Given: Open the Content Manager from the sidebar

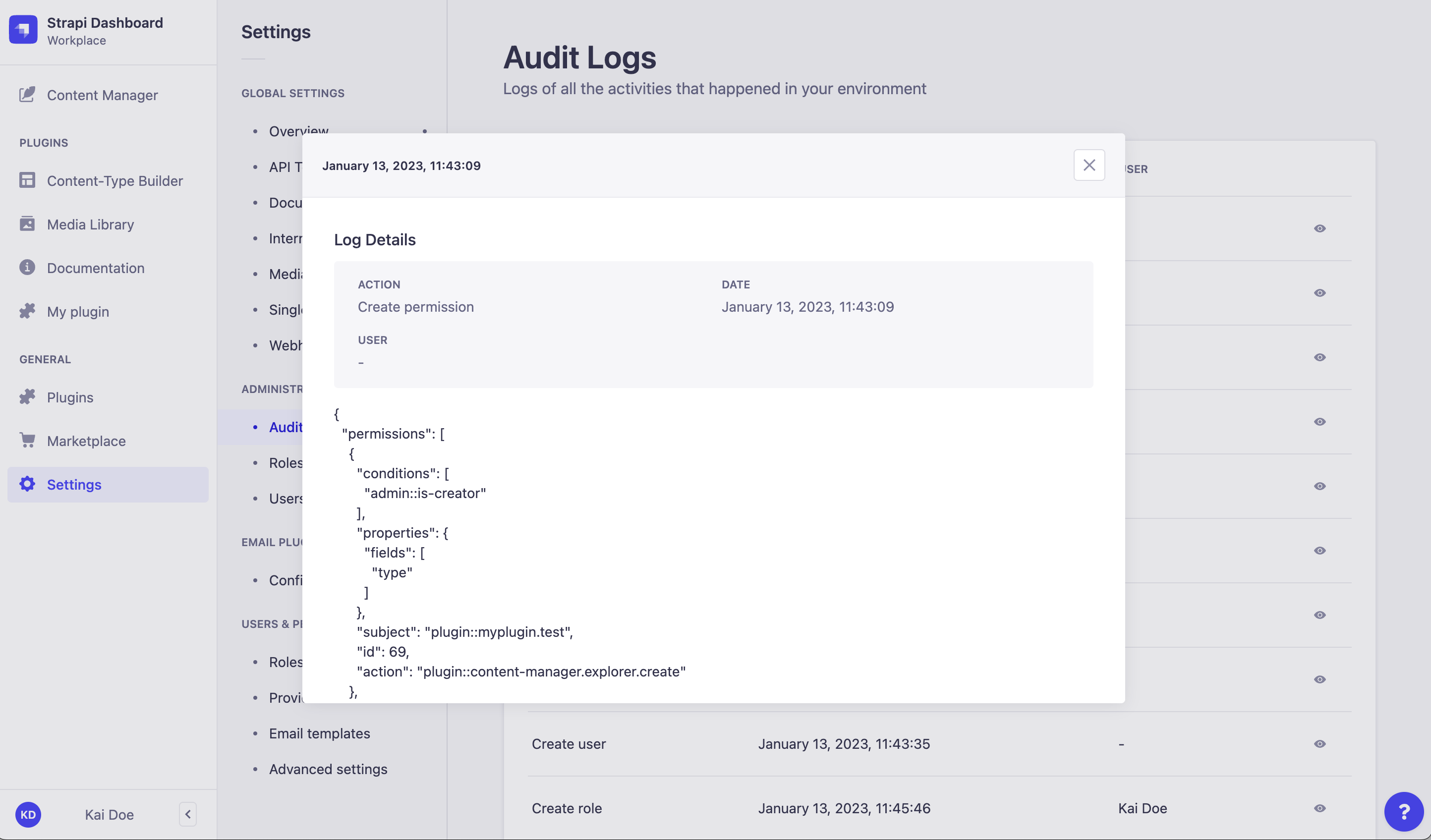Looking at the screenshot, I should pyautogui.click(x=102, y=95).
